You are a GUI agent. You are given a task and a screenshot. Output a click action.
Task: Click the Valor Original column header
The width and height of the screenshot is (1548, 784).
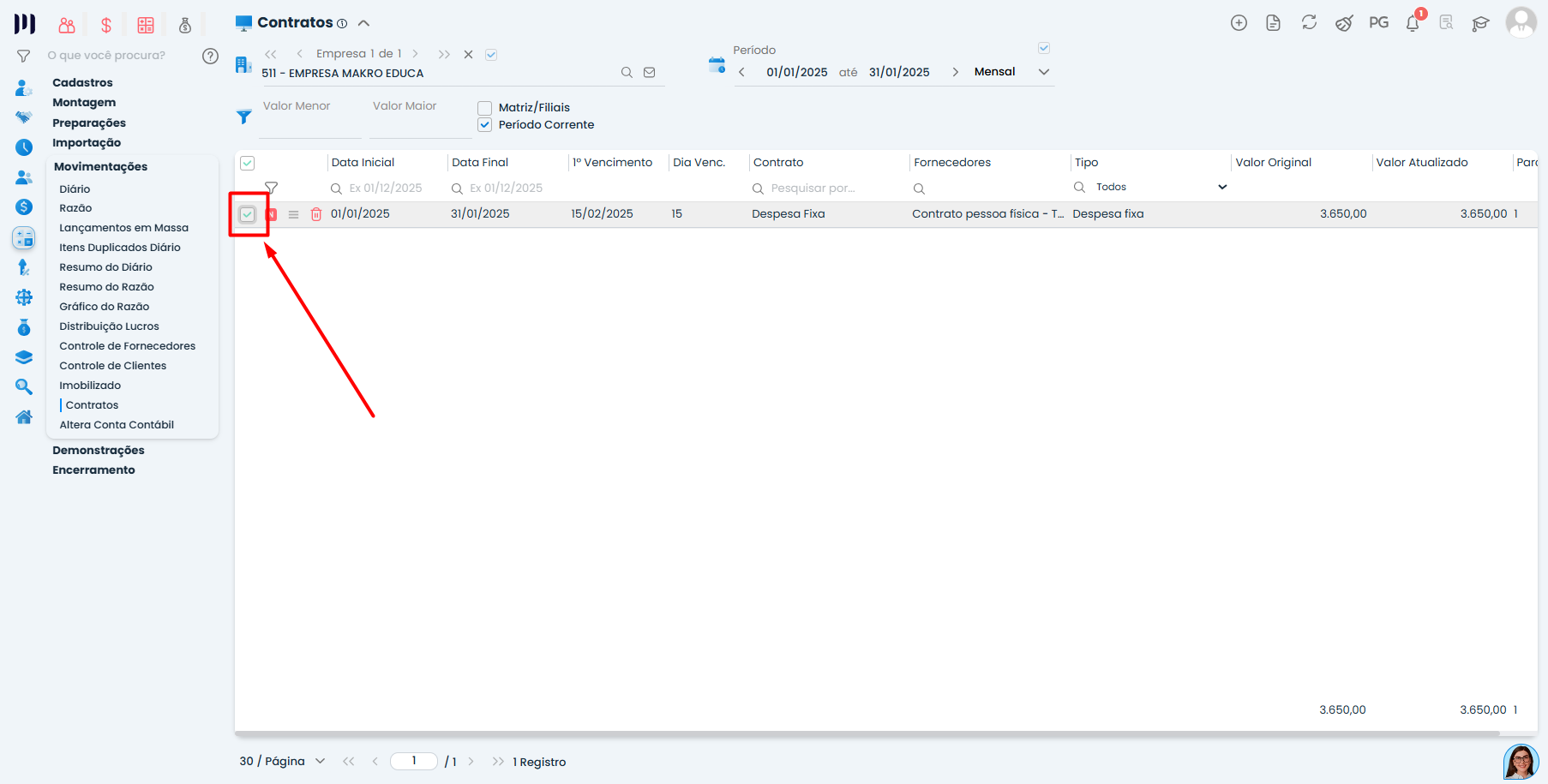[x=1273, y=163]
